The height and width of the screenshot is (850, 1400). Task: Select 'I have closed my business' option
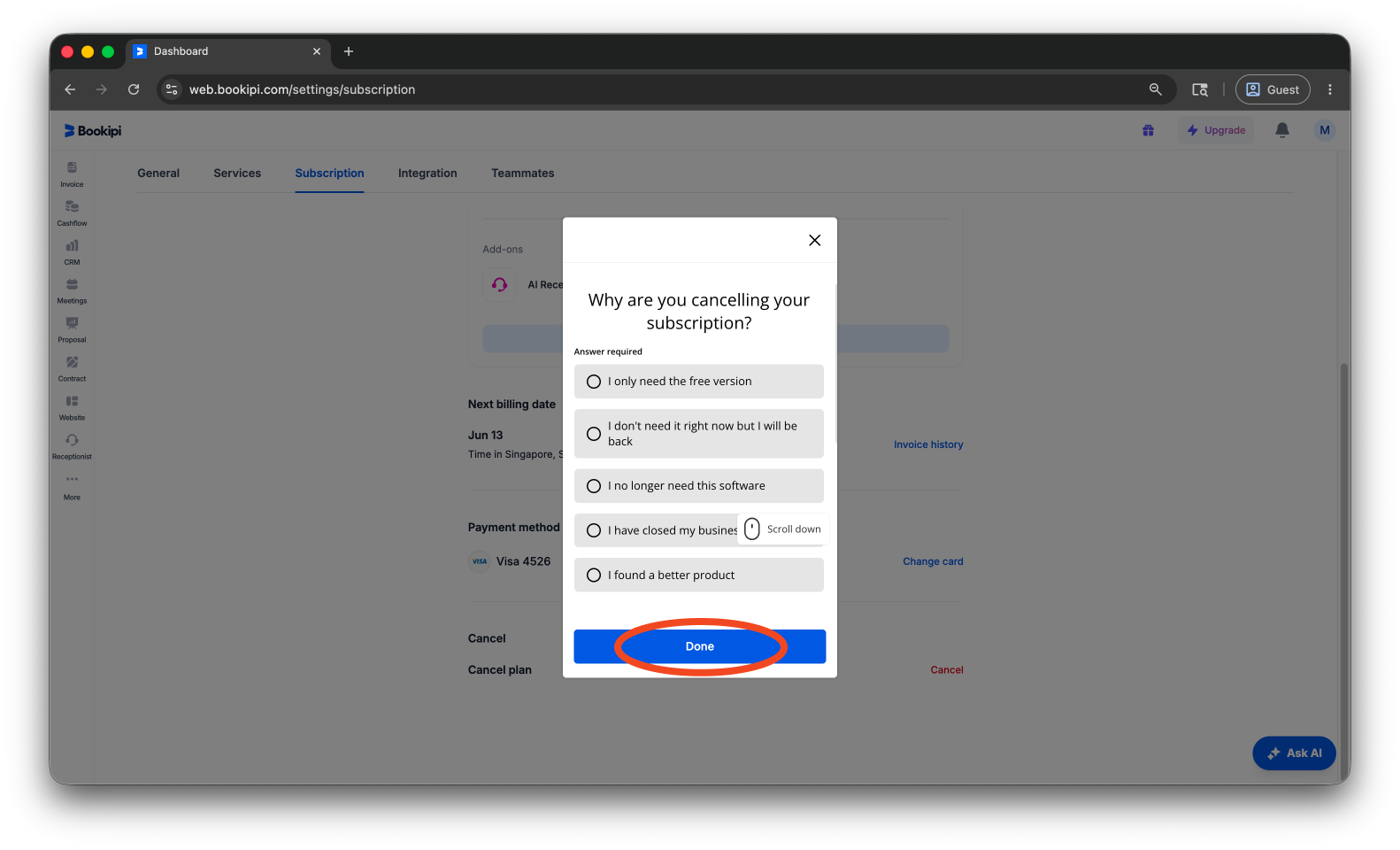point(699,530)
